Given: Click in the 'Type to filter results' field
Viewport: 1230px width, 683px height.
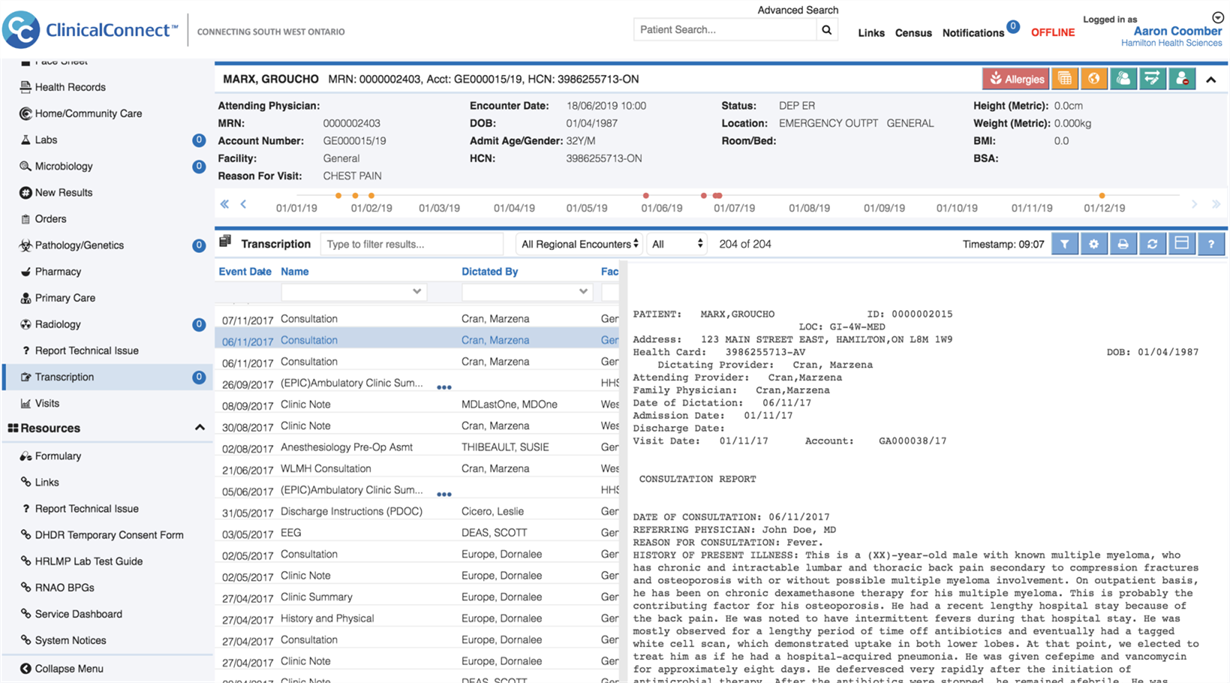Looking at the screenshot, I should pos(411,244).
